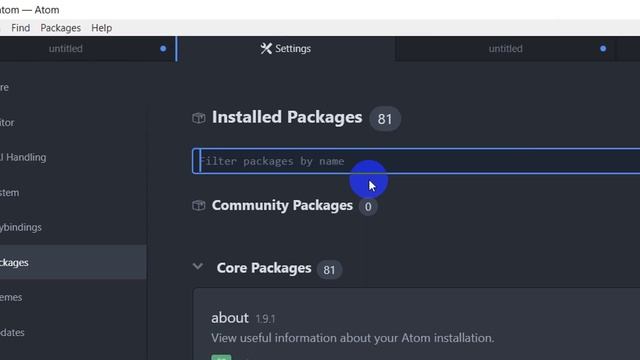Viewport: 640px width, 360px height.
Task: Click the Community Packages box icon
Action: 199,205
